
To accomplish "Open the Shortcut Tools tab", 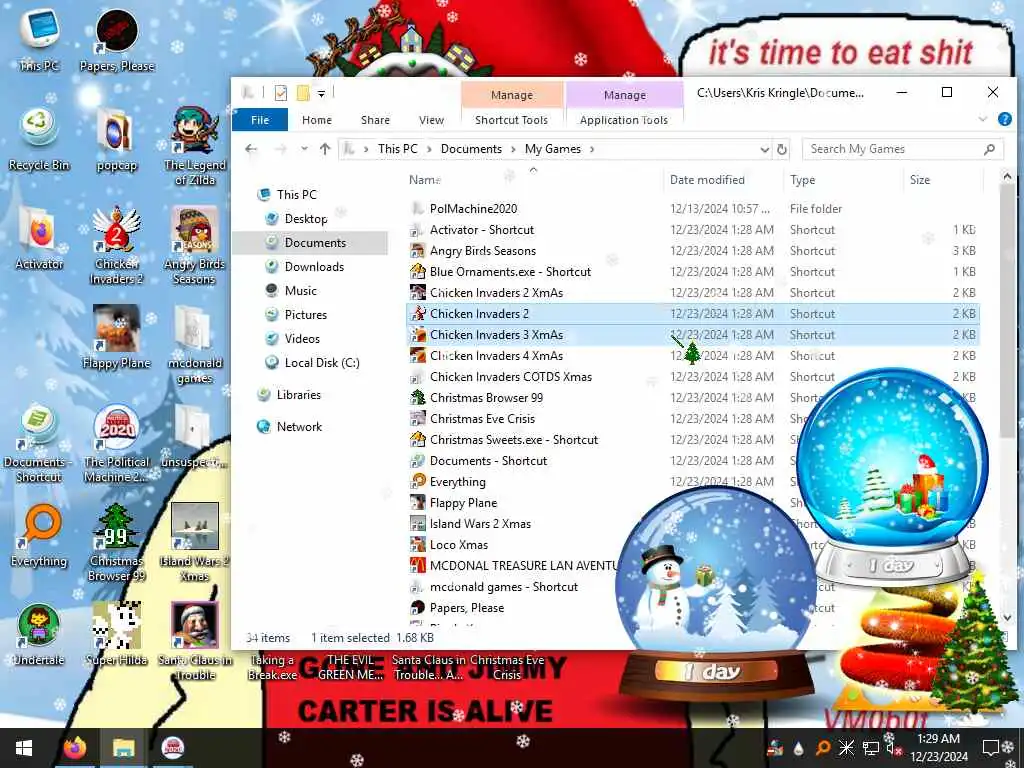I will 511,120.
